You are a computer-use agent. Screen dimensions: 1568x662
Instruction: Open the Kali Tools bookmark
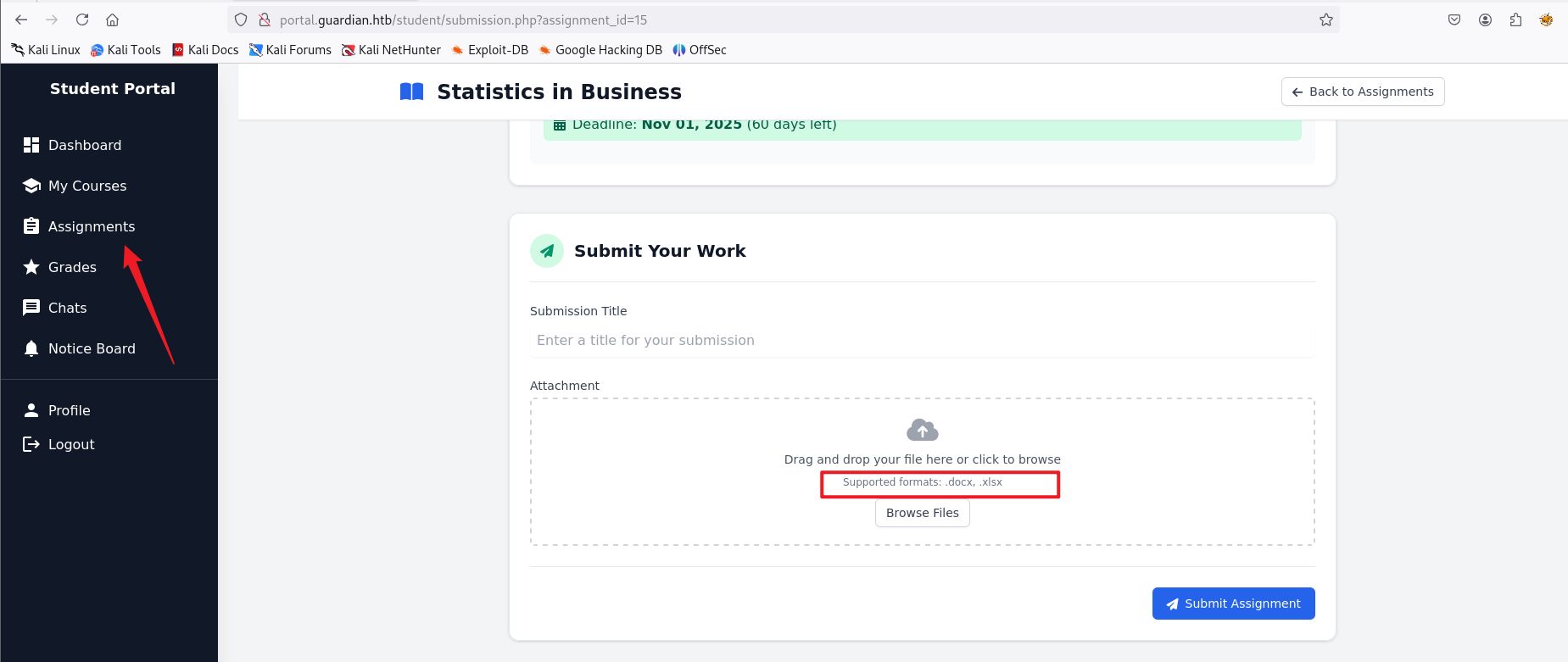[x=126, y=50]
